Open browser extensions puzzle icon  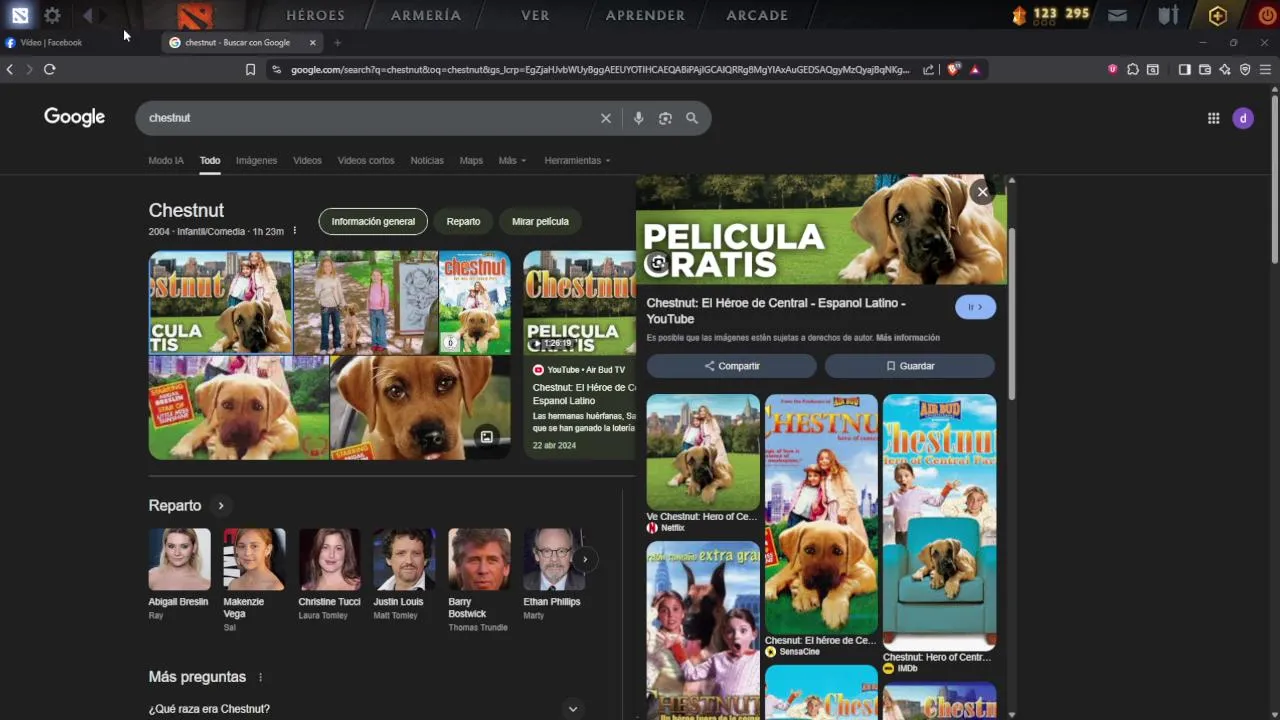pos(1133,69)
